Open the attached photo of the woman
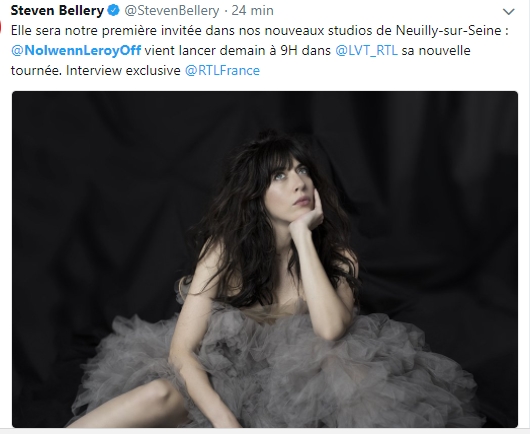 [265, 259]
